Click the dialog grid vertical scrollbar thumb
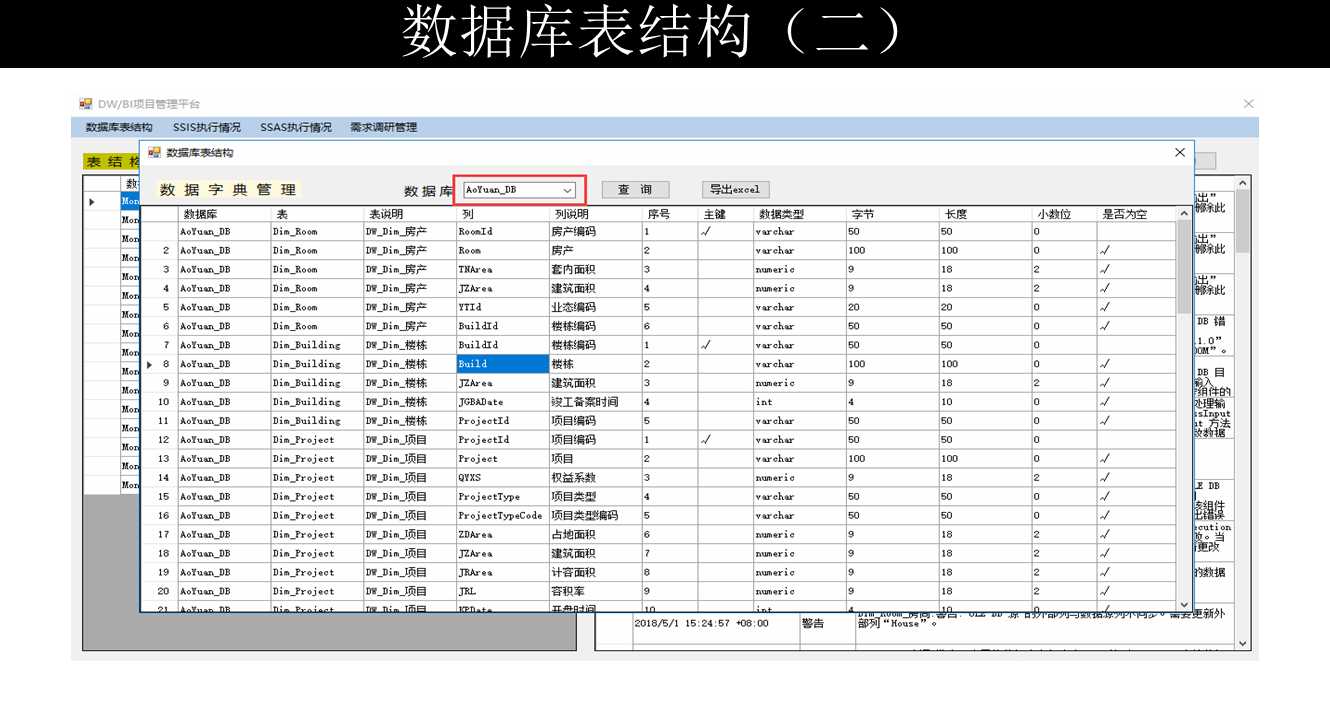This screenshot has width=1330, height=720. click(x=1184, y=268)
